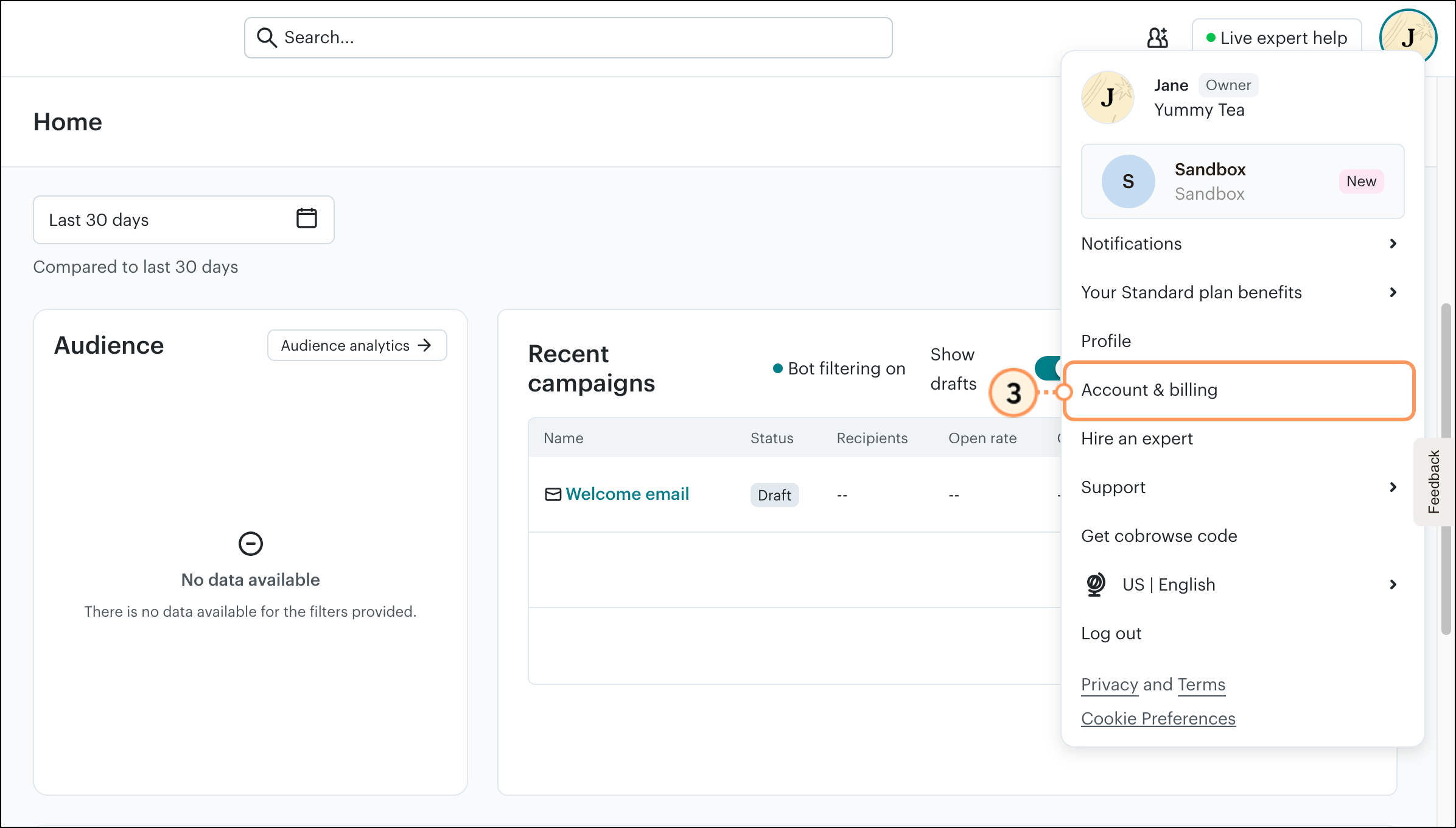
Task: Choose Log out in the menu
Action: [1111, 633]
